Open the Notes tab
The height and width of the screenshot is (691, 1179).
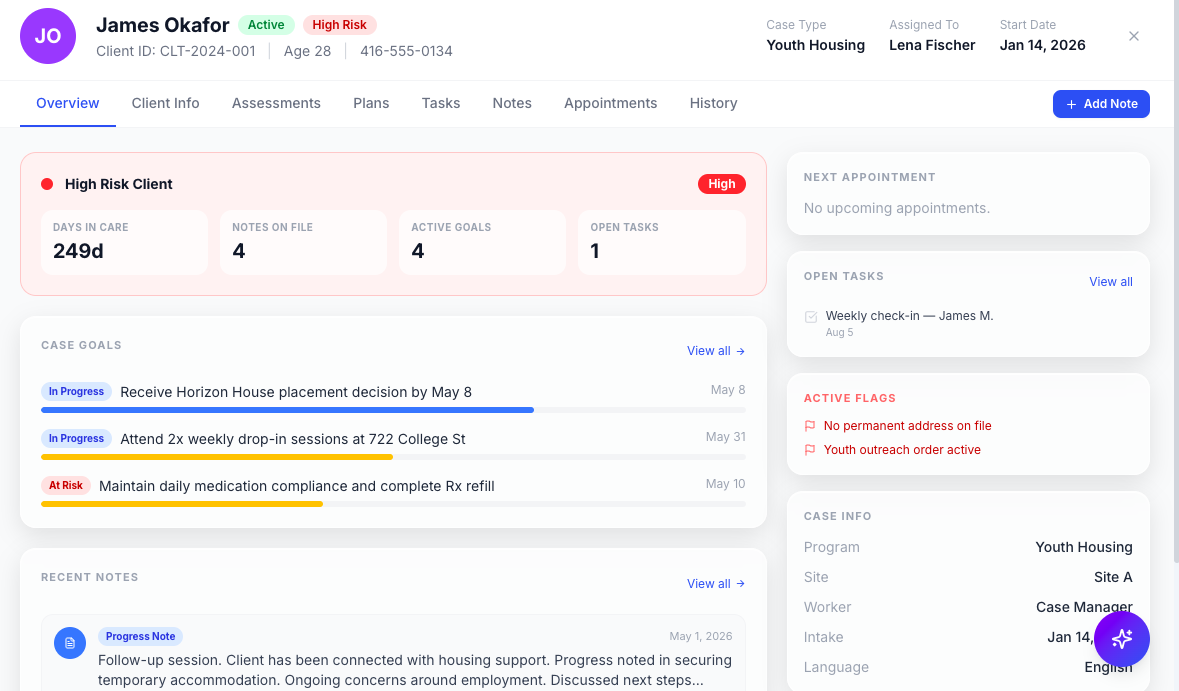point(512,104)
